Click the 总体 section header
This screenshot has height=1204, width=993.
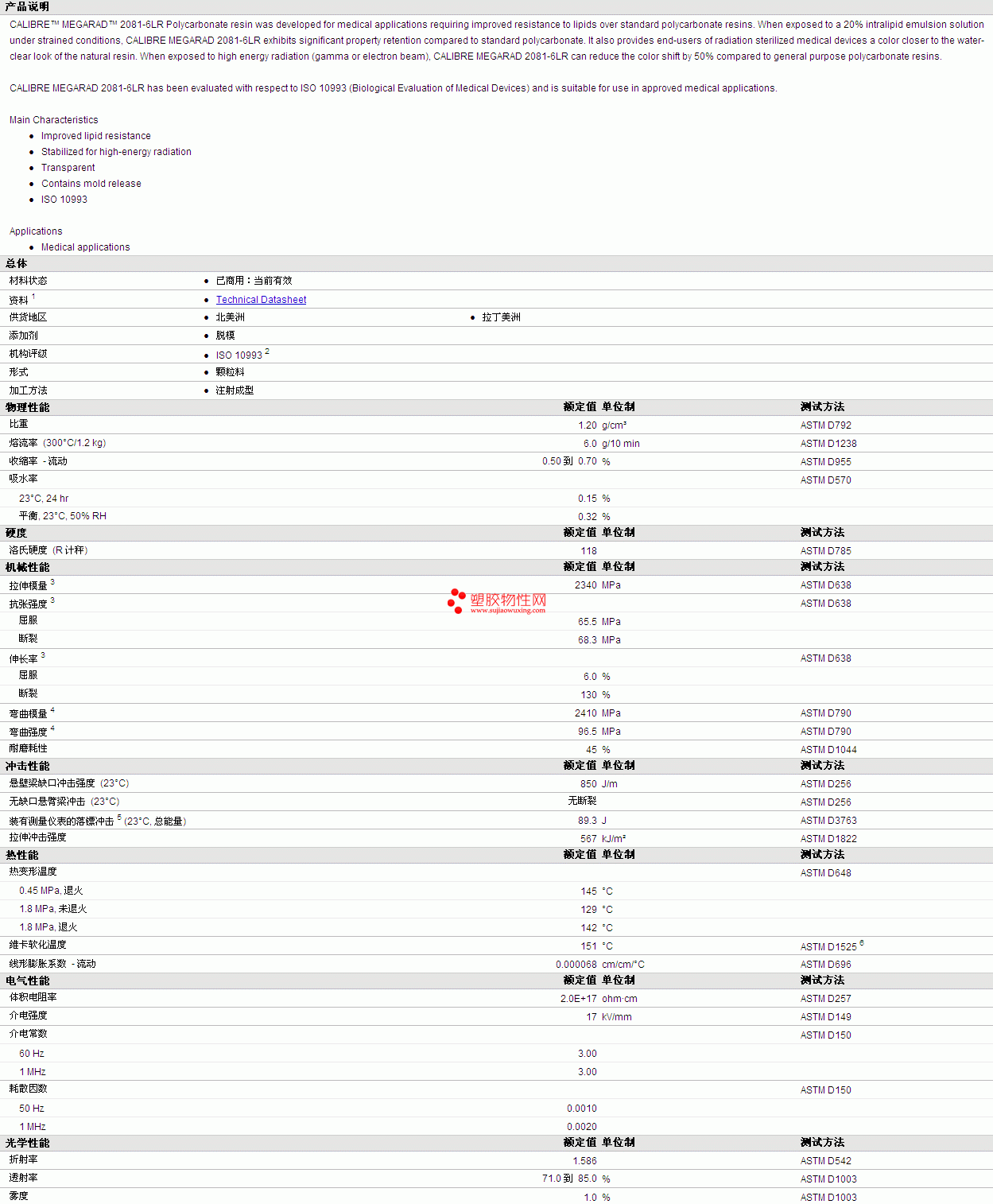pos(17,263)
